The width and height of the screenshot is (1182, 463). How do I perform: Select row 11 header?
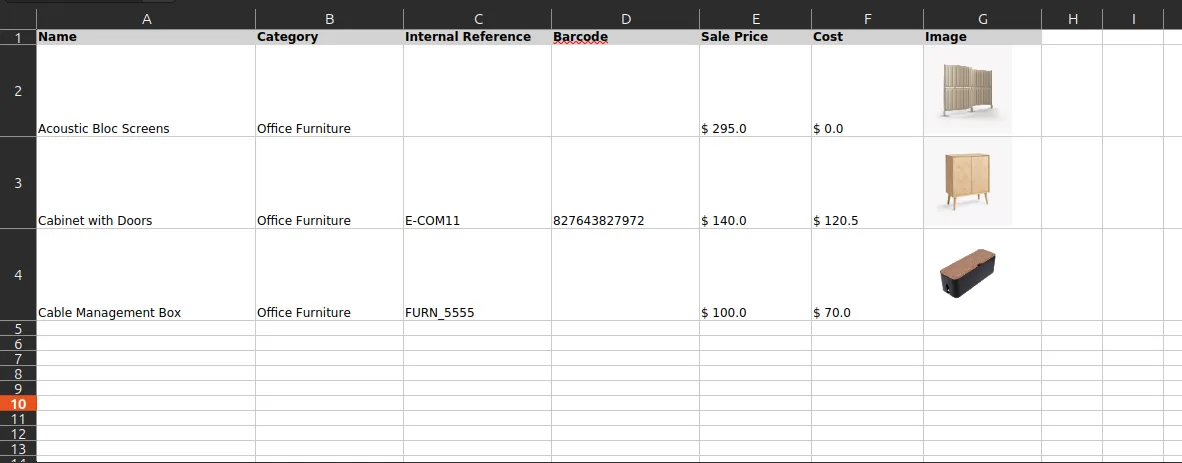point(18,419)
